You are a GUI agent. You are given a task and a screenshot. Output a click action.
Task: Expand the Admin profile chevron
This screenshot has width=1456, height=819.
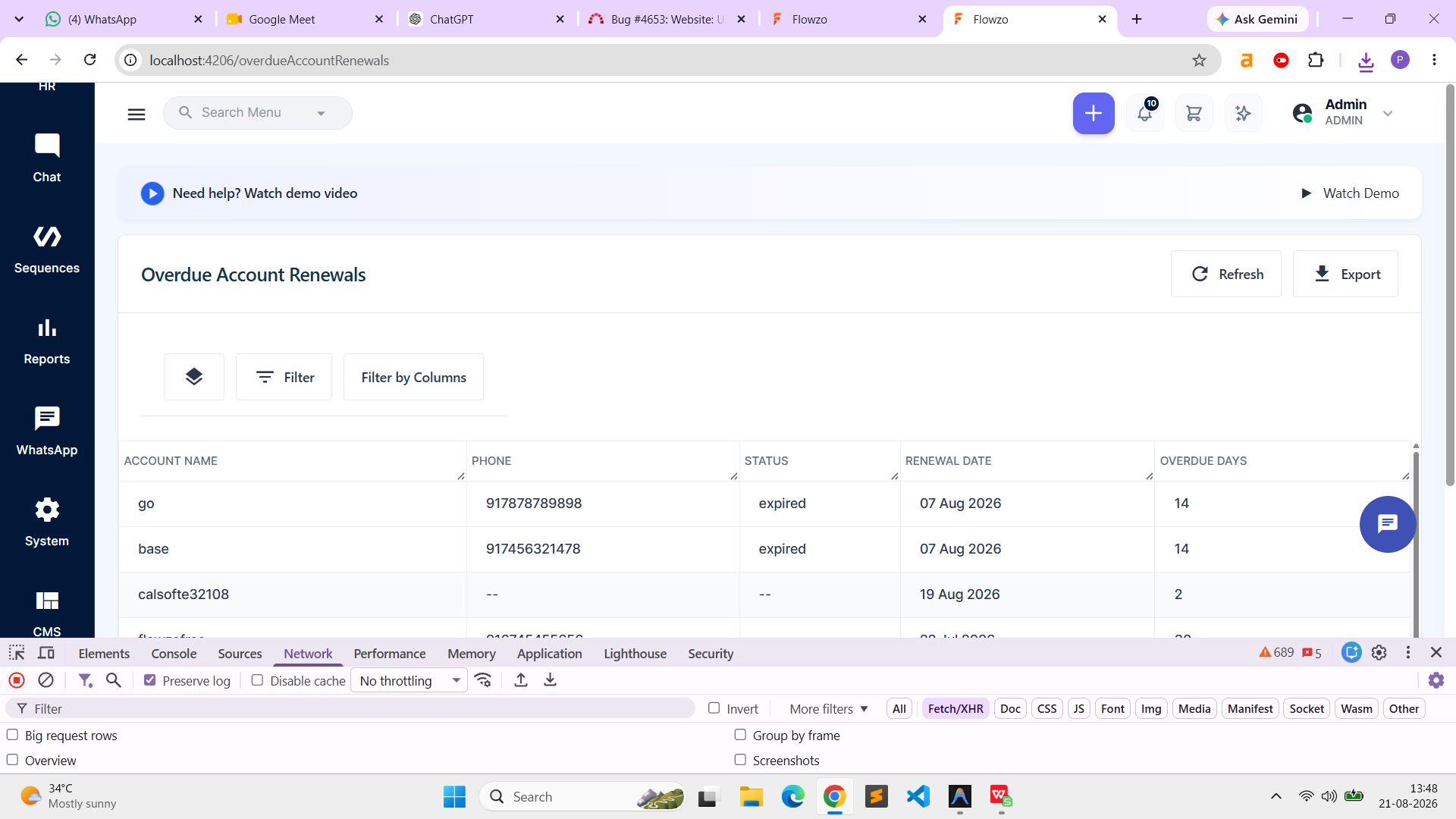(1388, 114)
